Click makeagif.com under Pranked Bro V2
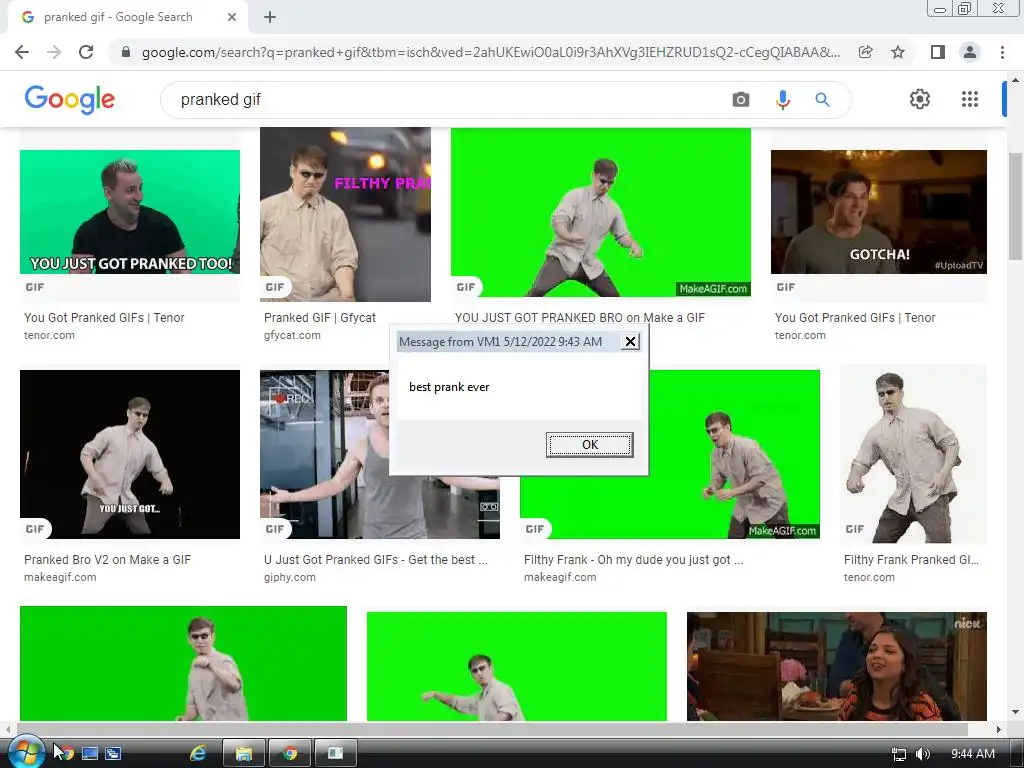The image size is (1024, 768). click(x=60, y=577)
